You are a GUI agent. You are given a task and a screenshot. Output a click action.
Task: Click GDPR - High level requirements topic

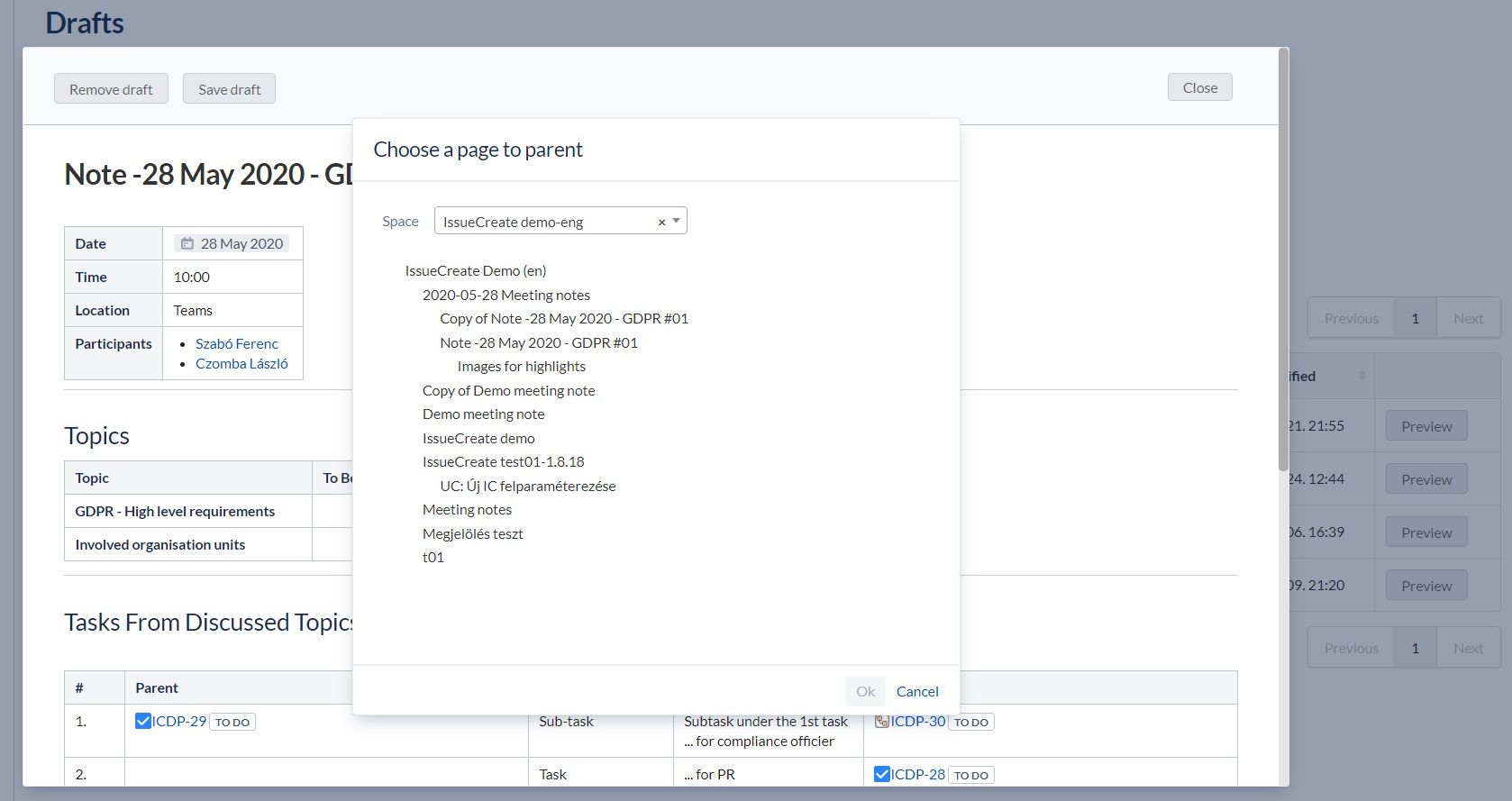[x=175, y=511]
